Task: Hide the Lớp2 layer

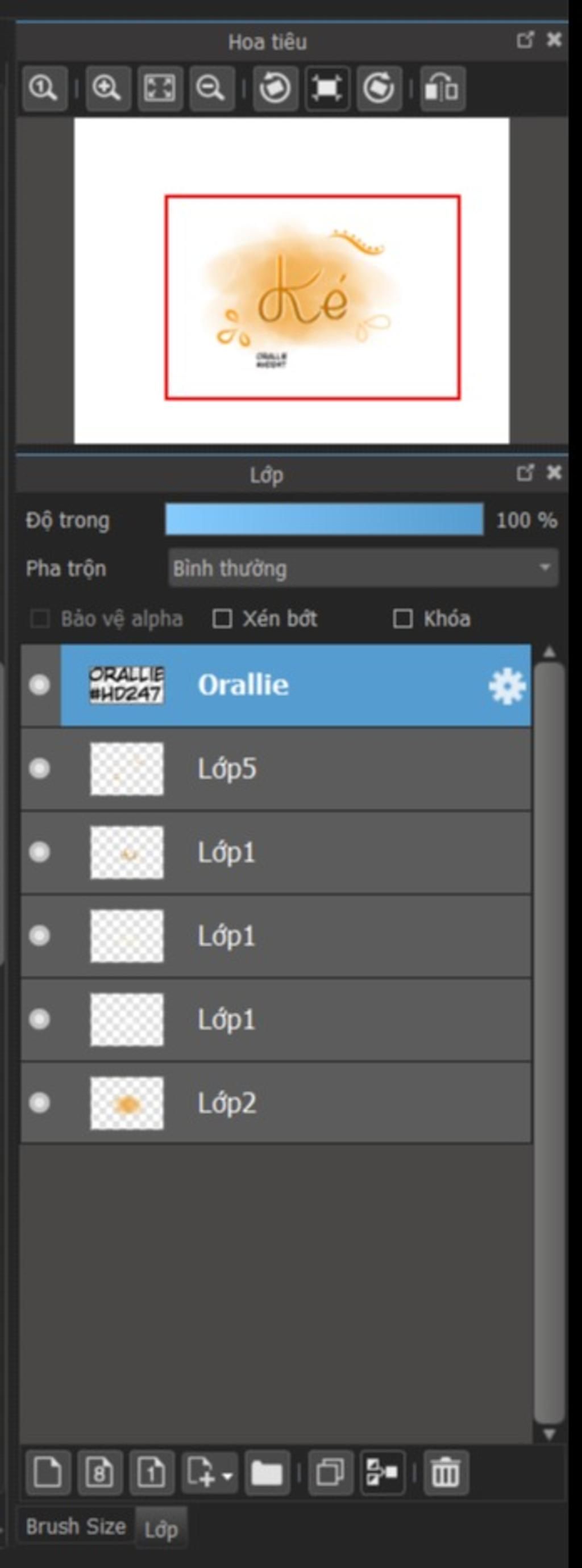Action: point(40,1103)
